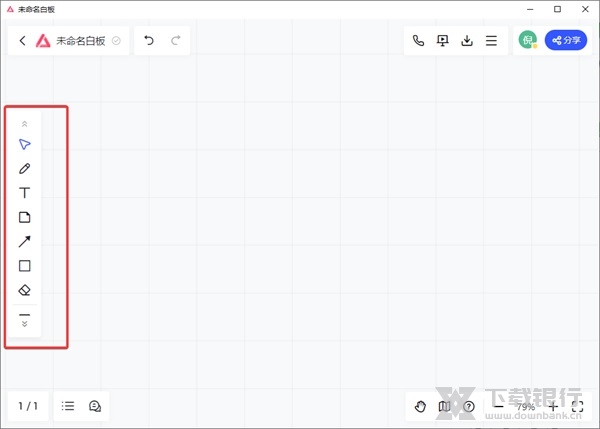
Task: Start a voice call with phone icon
Action: click(x=418, y=41)
